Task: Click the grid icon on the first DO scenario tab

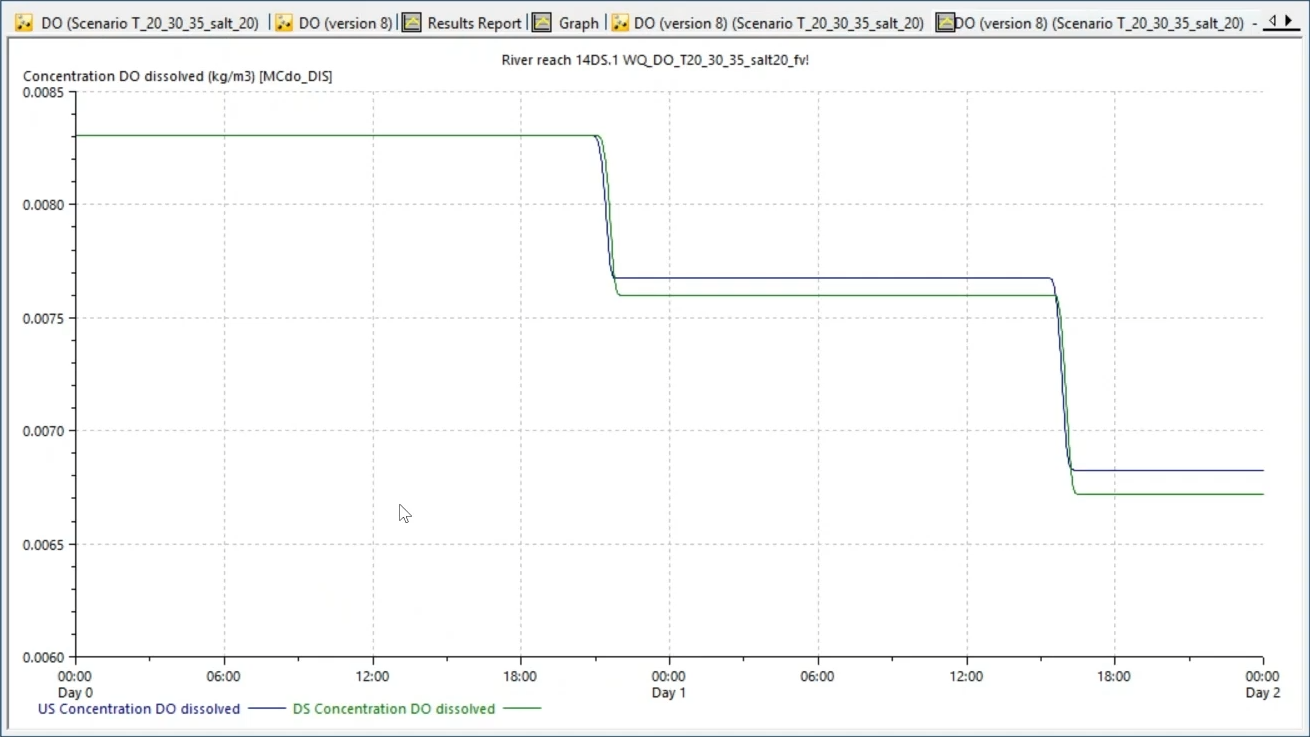Action: pyautogui.click(x=24, y=21)
